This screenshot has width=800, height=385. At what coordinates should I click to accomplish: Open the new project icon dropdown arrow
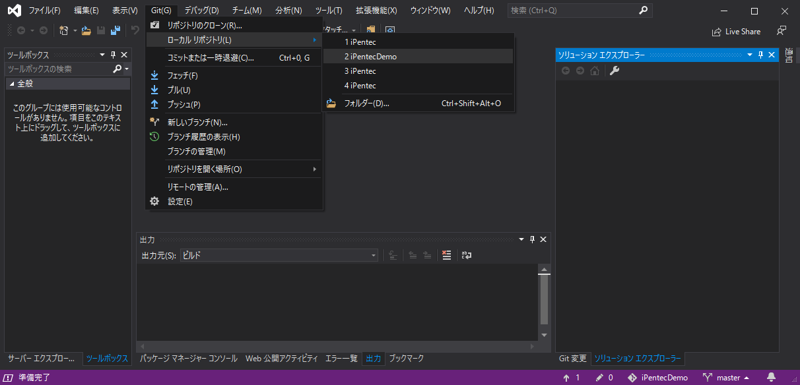pyautogui.click(x=75, y=31)
